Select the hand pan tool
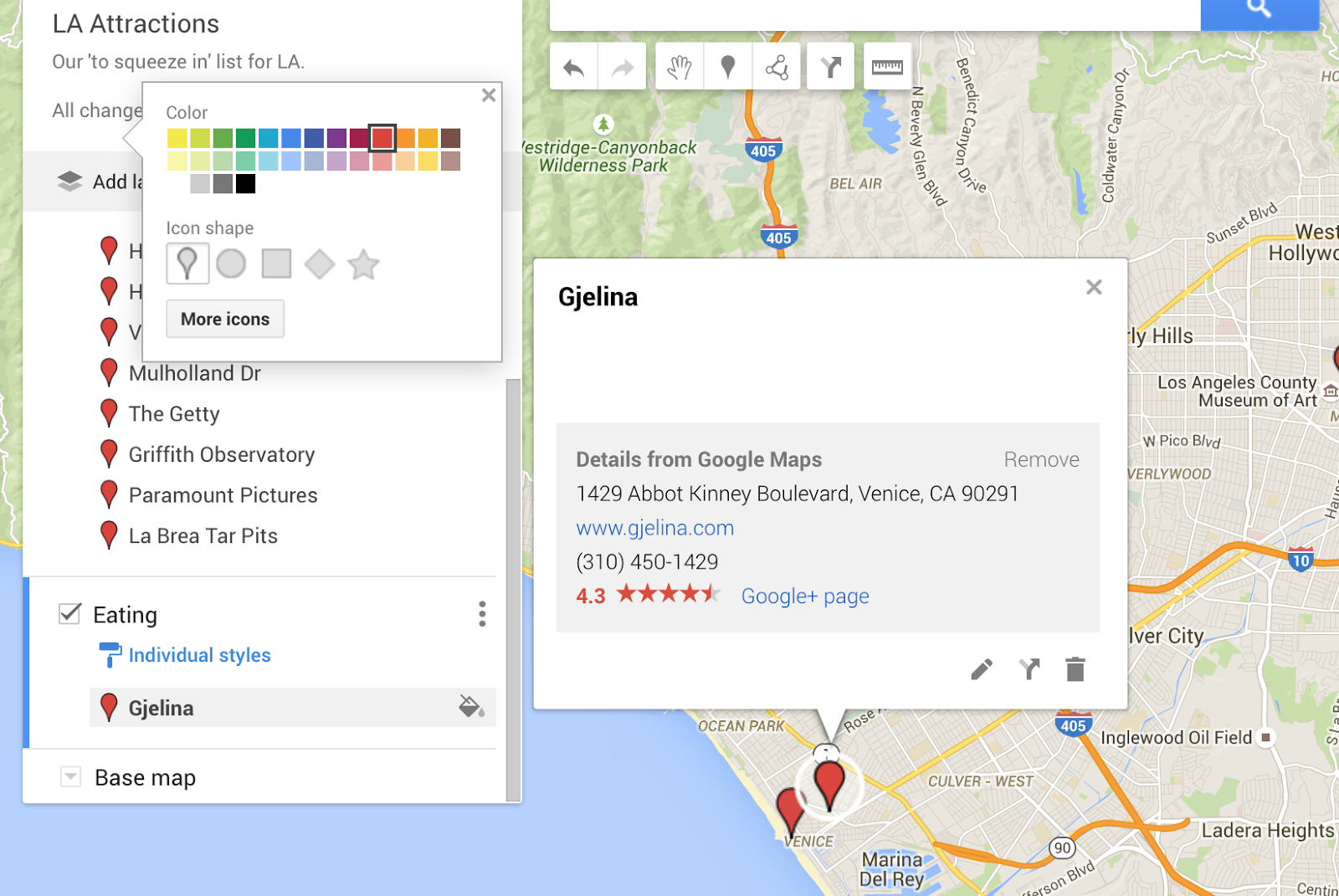 click(x=680, y=67)
